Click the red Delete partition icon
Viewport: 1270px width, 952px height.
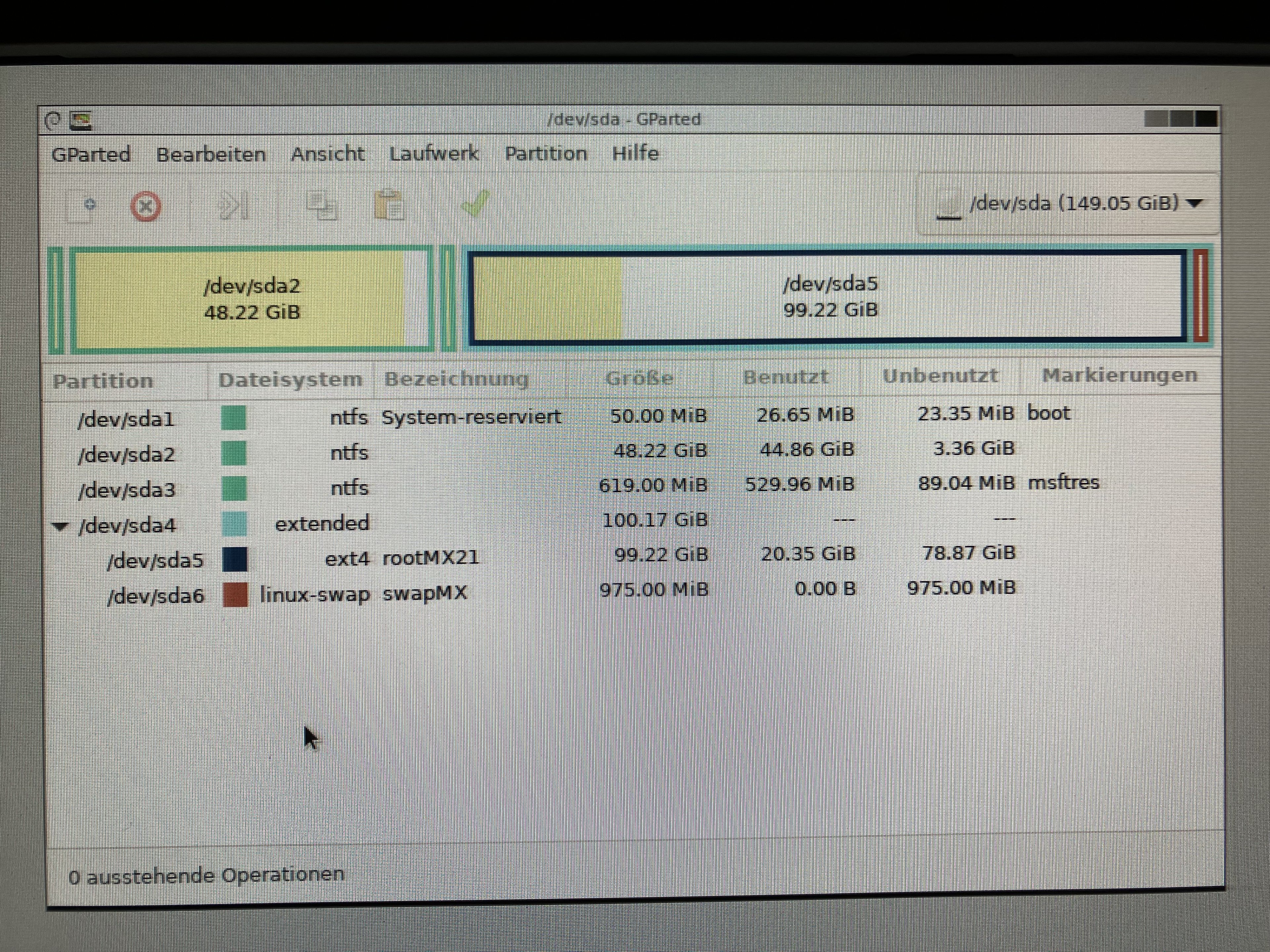pyautogui.click(x=146, y=207)
